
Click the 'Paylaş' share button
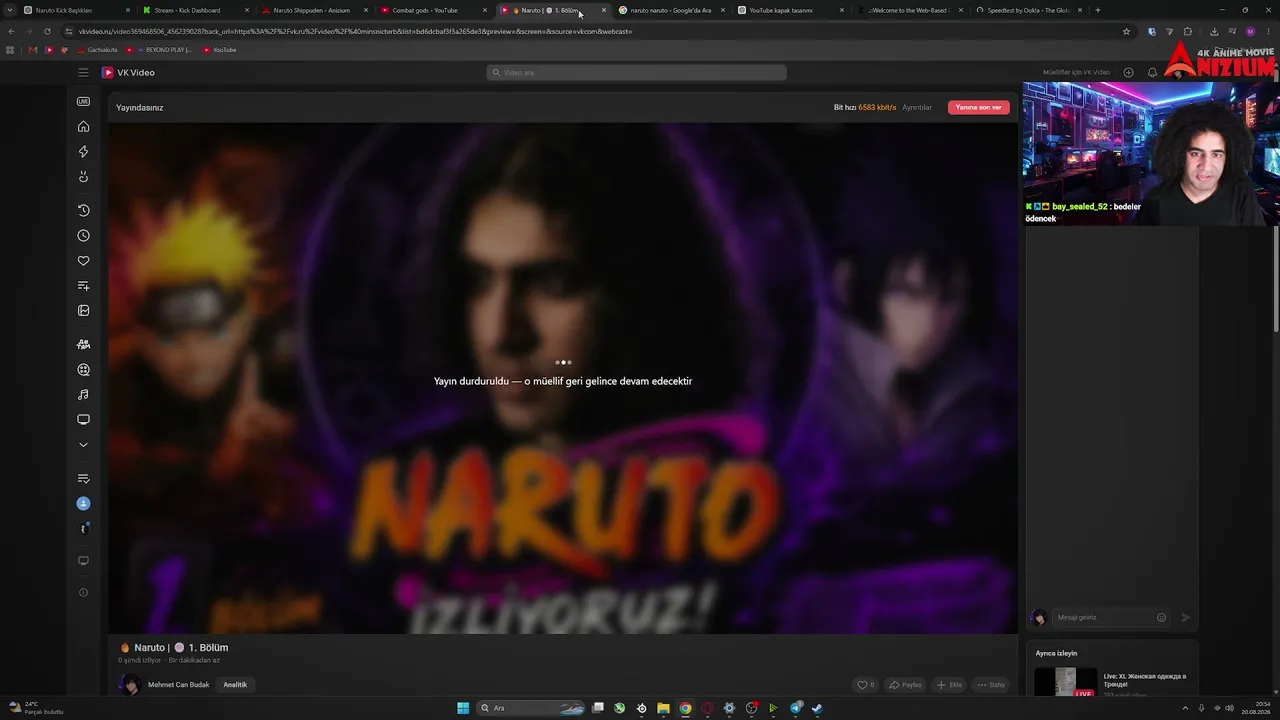pyautogui.click(x=905, y=685)
